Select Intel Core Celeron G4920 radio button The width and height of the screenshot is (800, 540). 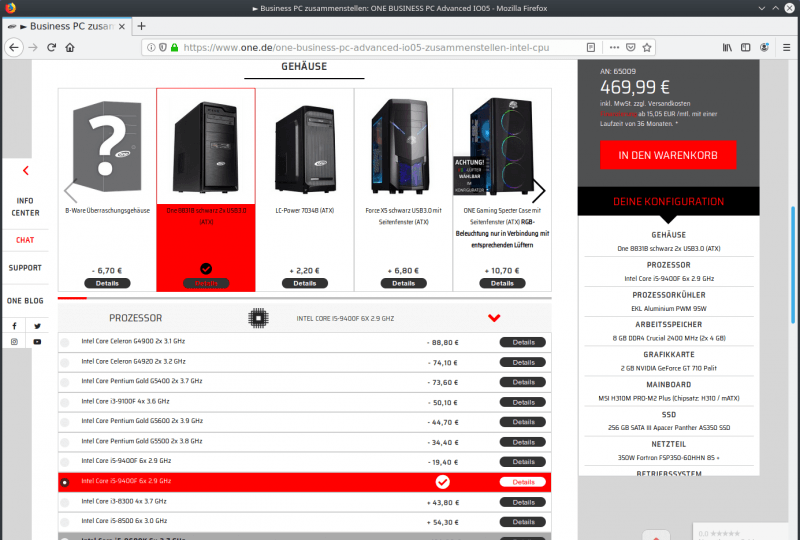(x=65, y=363)
